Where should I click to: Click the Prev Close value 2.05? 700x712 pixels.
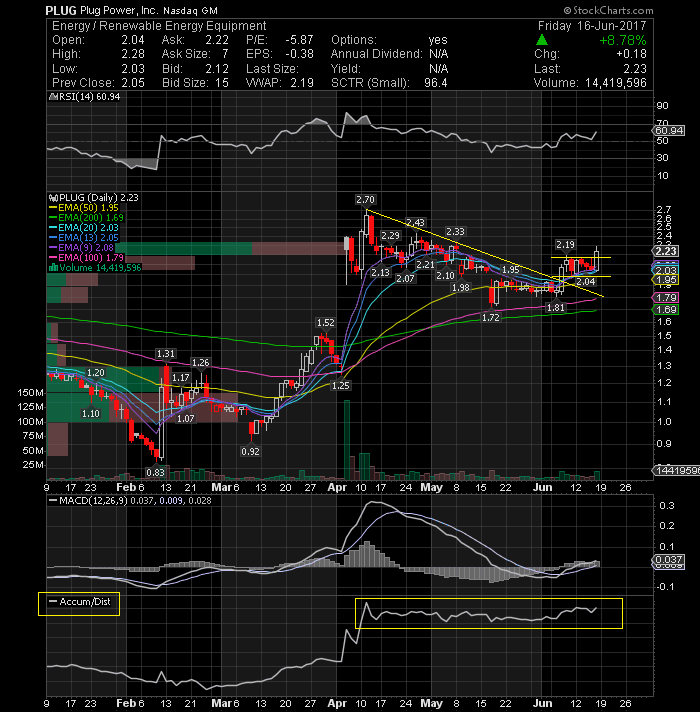pos(133,83)
